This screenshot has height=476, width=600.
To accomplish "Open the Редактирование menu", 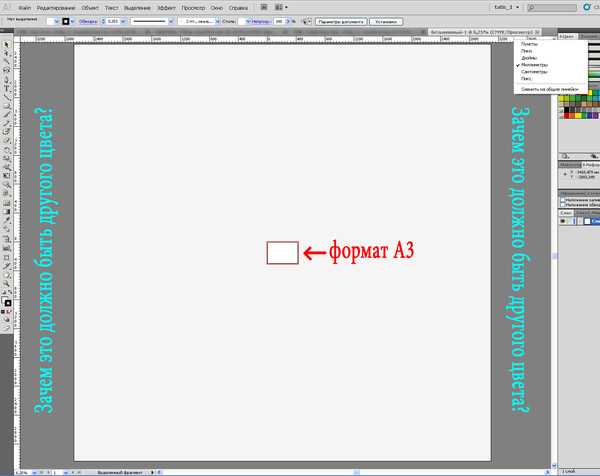I will pyautogui.click(x=56, y=8).
